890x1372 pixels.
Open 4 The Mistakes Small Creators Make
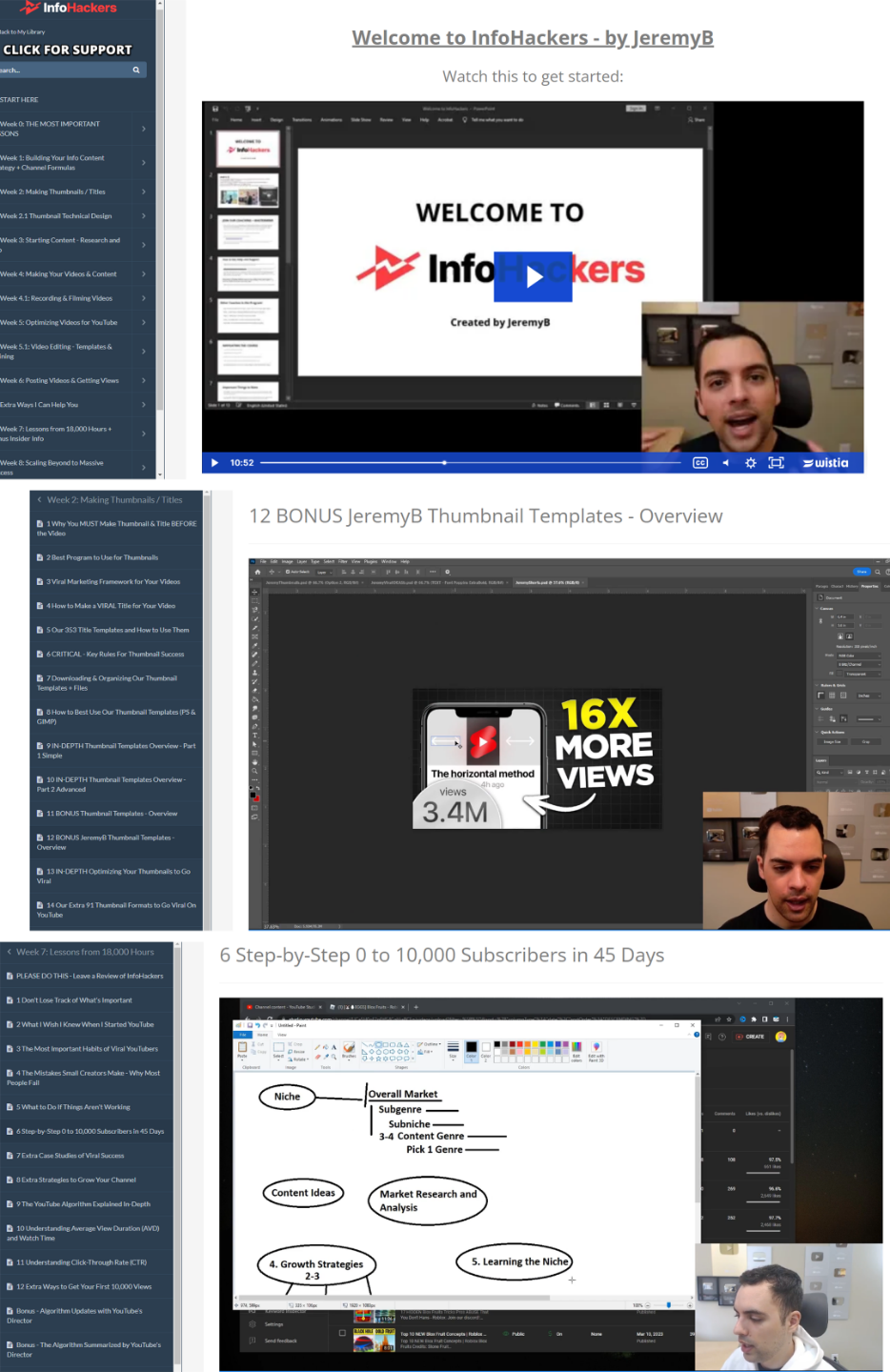click(x=83, y=1078)
